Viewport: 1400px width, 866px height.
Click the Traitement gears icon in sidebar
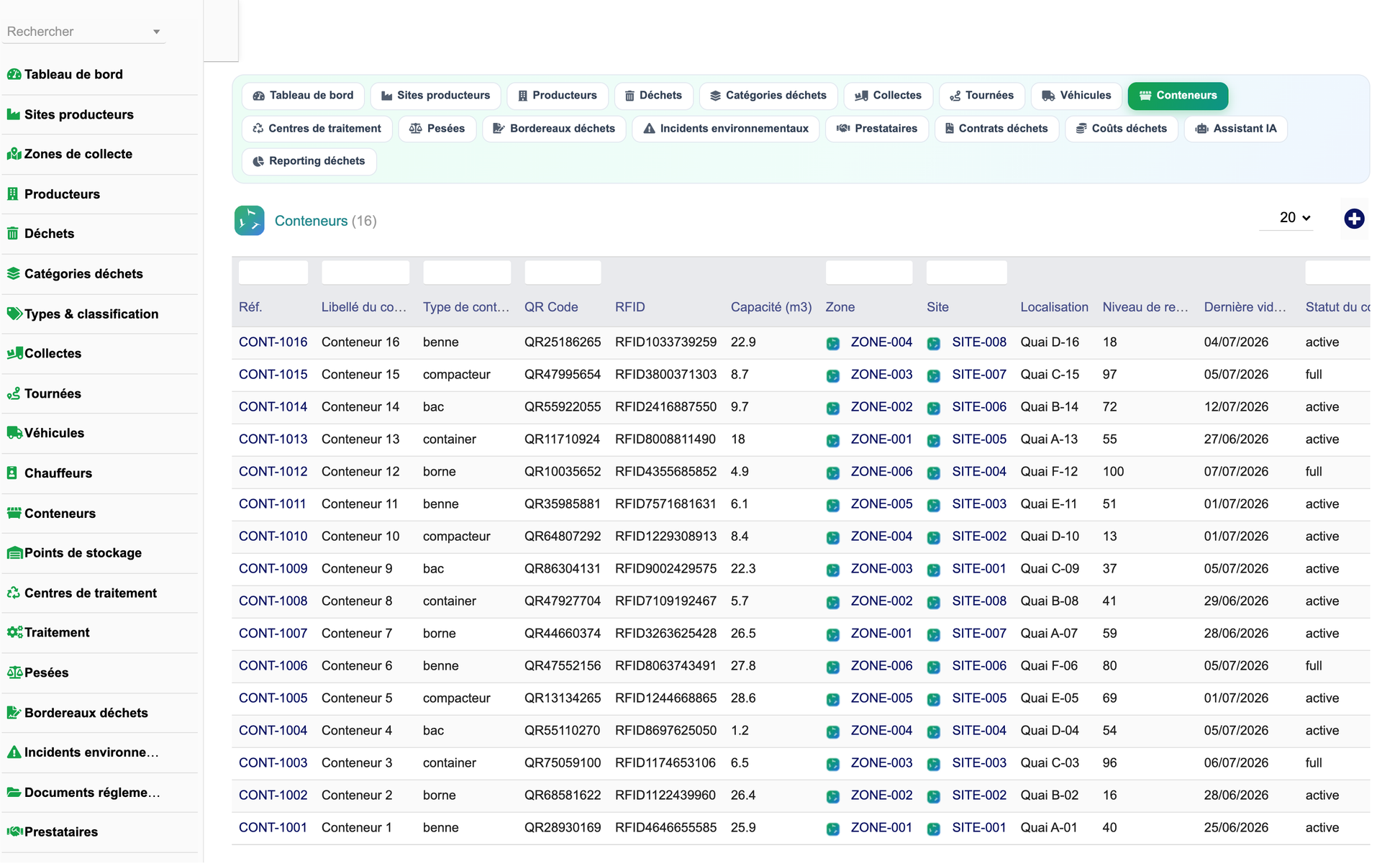(14, 633)
